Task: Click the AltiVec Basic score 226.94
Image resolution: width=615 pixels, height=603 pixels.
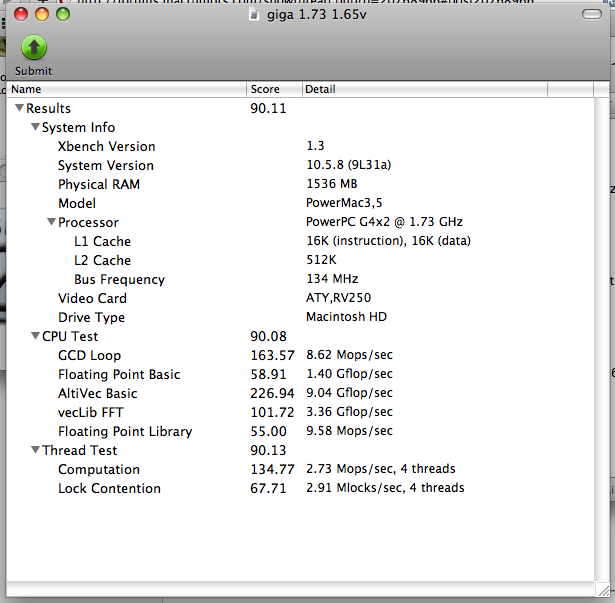Action: [x=272, y=393]
